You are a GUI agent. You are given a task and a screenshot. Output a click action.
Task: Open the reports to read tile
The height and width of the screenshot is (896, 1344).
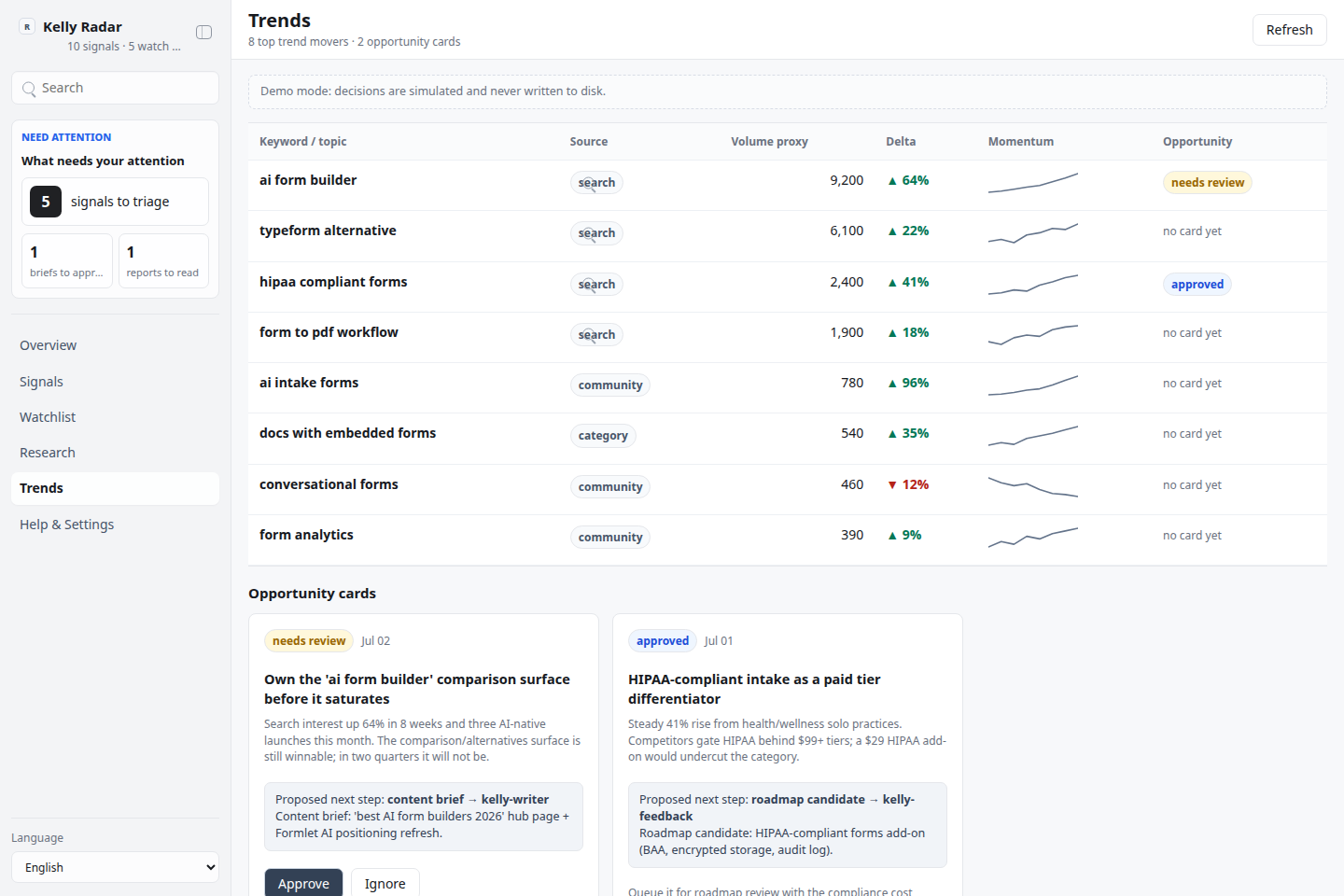tap(163, 260)
